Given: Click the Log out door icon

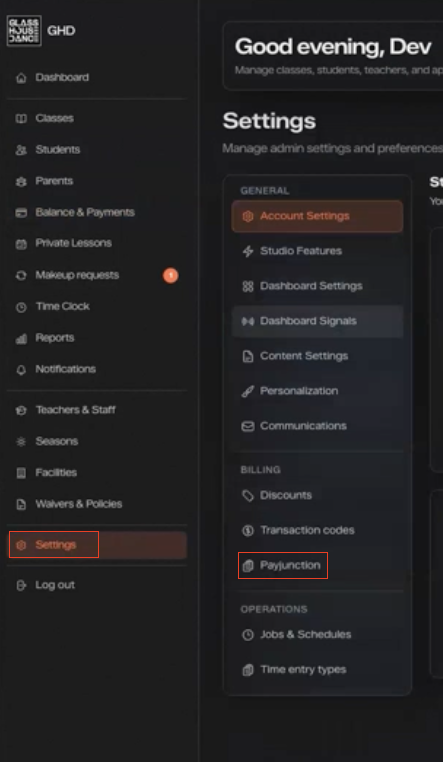Looking at the screenshot, I should click(x=21, y=585).
